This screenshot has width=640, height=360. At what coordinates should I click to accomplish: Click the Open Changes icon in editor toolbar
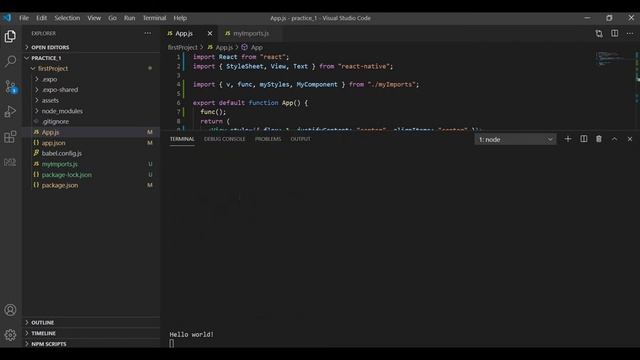coord(599,33)
